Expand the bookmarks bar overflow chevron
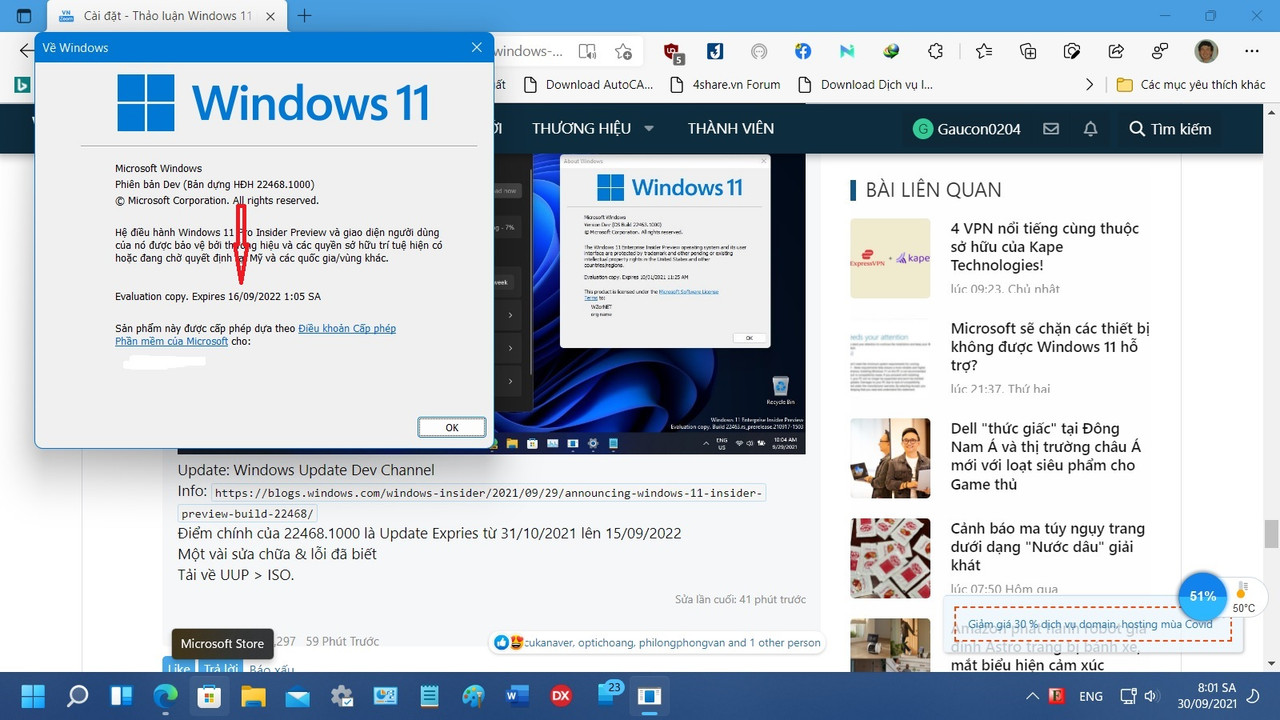This screenshot has width=1280, height=720. click(x=1090, y=85)
